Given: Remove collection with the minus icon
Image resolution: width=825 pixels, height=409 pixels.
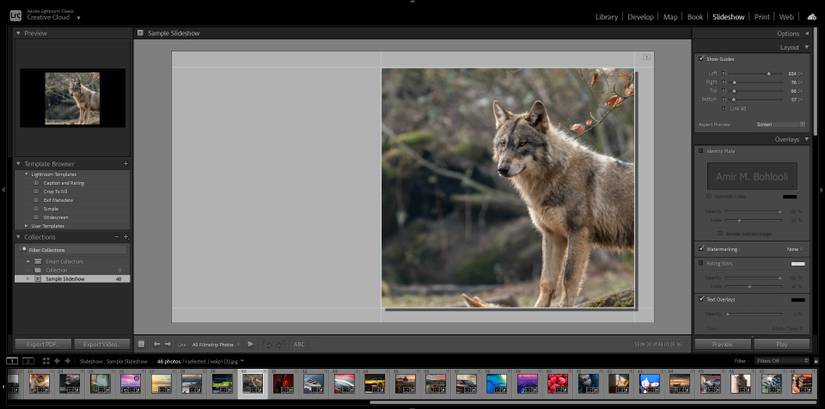Looking at the screenshot, I should click(116, 237).
